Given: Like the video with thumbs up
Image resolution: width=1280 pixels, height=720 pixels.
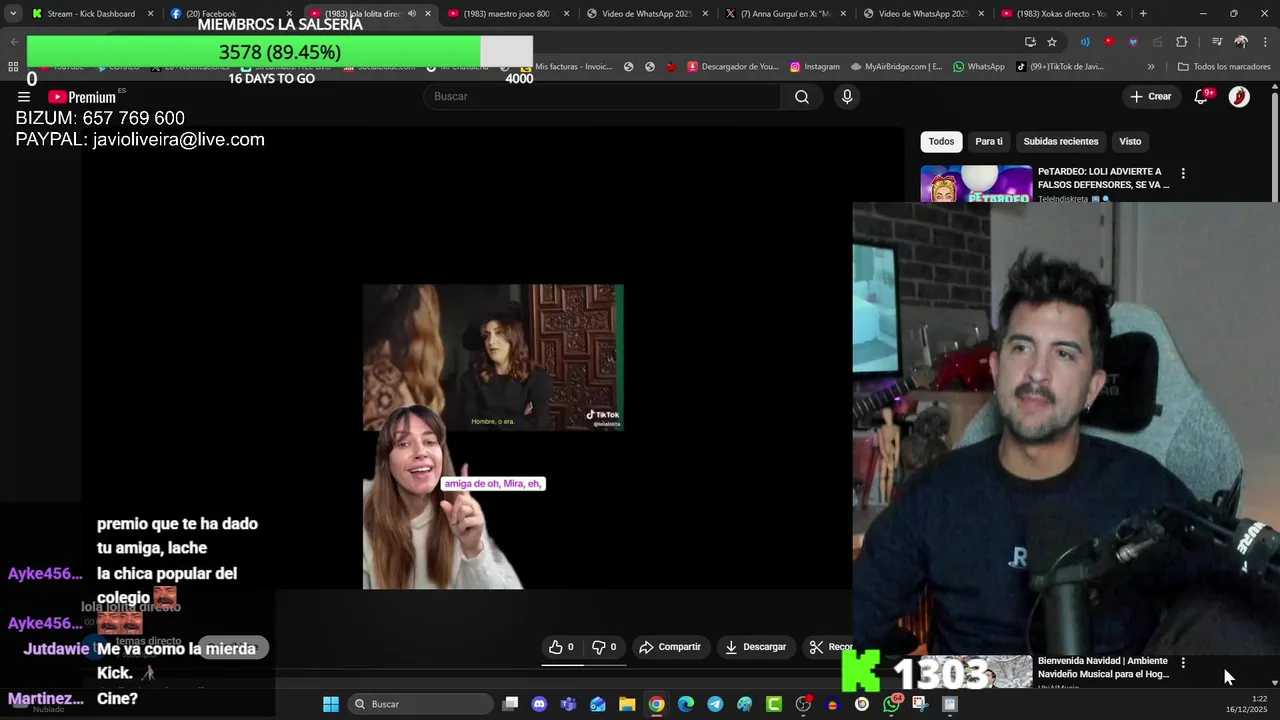Looking at the screenshot, I should pos(562,647).
